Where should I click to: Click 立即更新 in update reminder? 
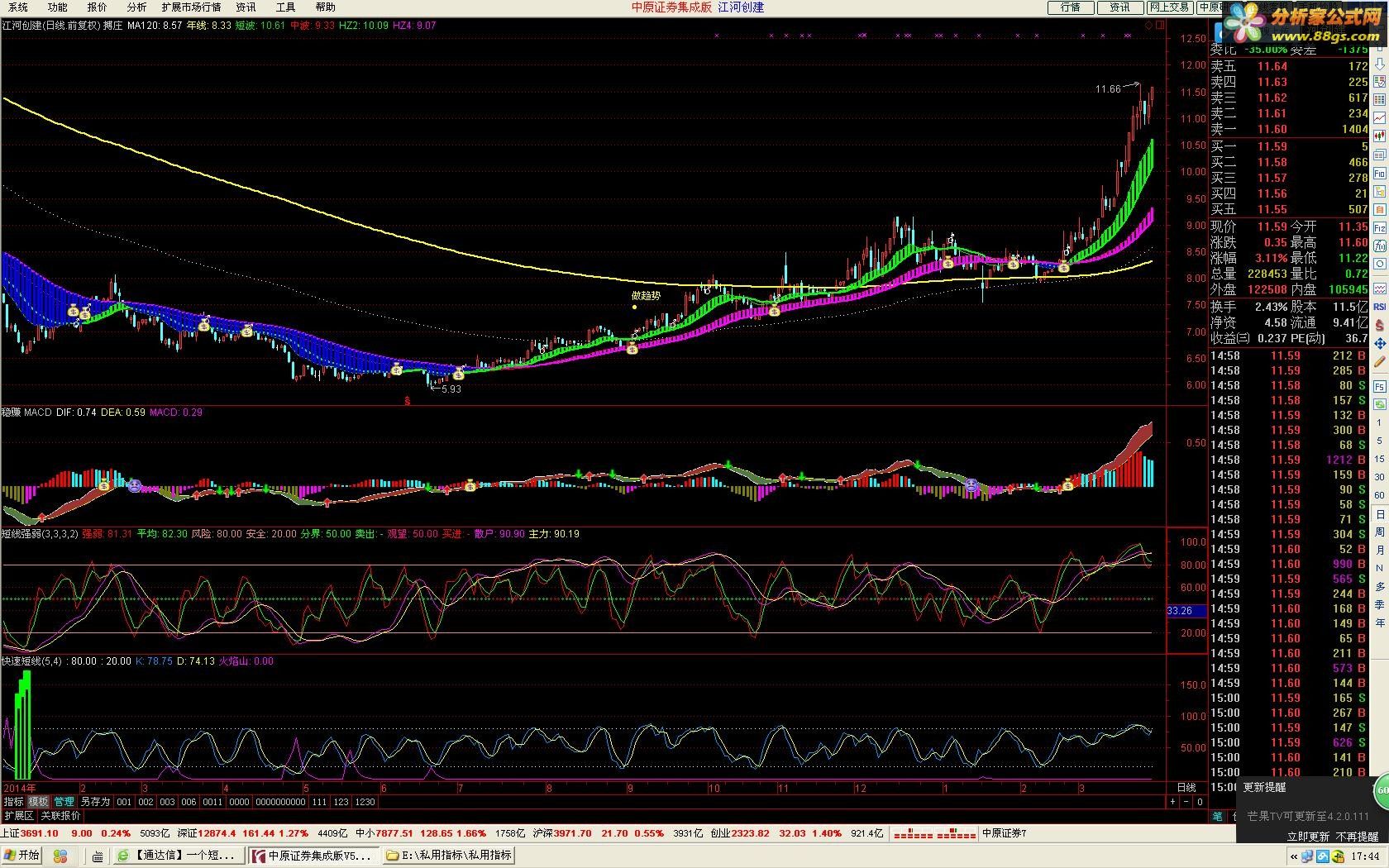(1308, 837)
